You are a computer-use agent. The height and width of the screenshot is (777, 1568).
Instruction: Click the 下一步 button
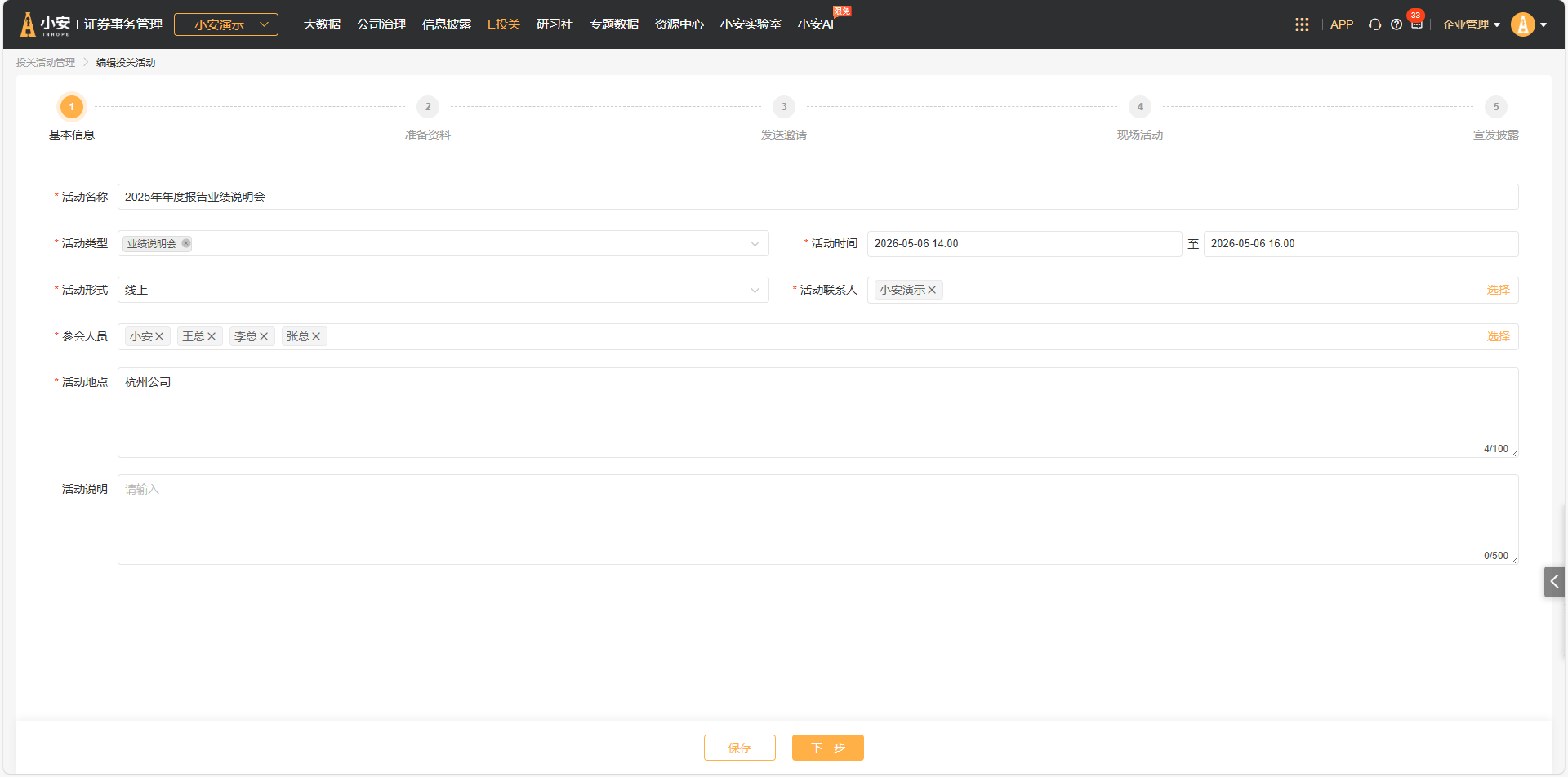coord(828,748)
